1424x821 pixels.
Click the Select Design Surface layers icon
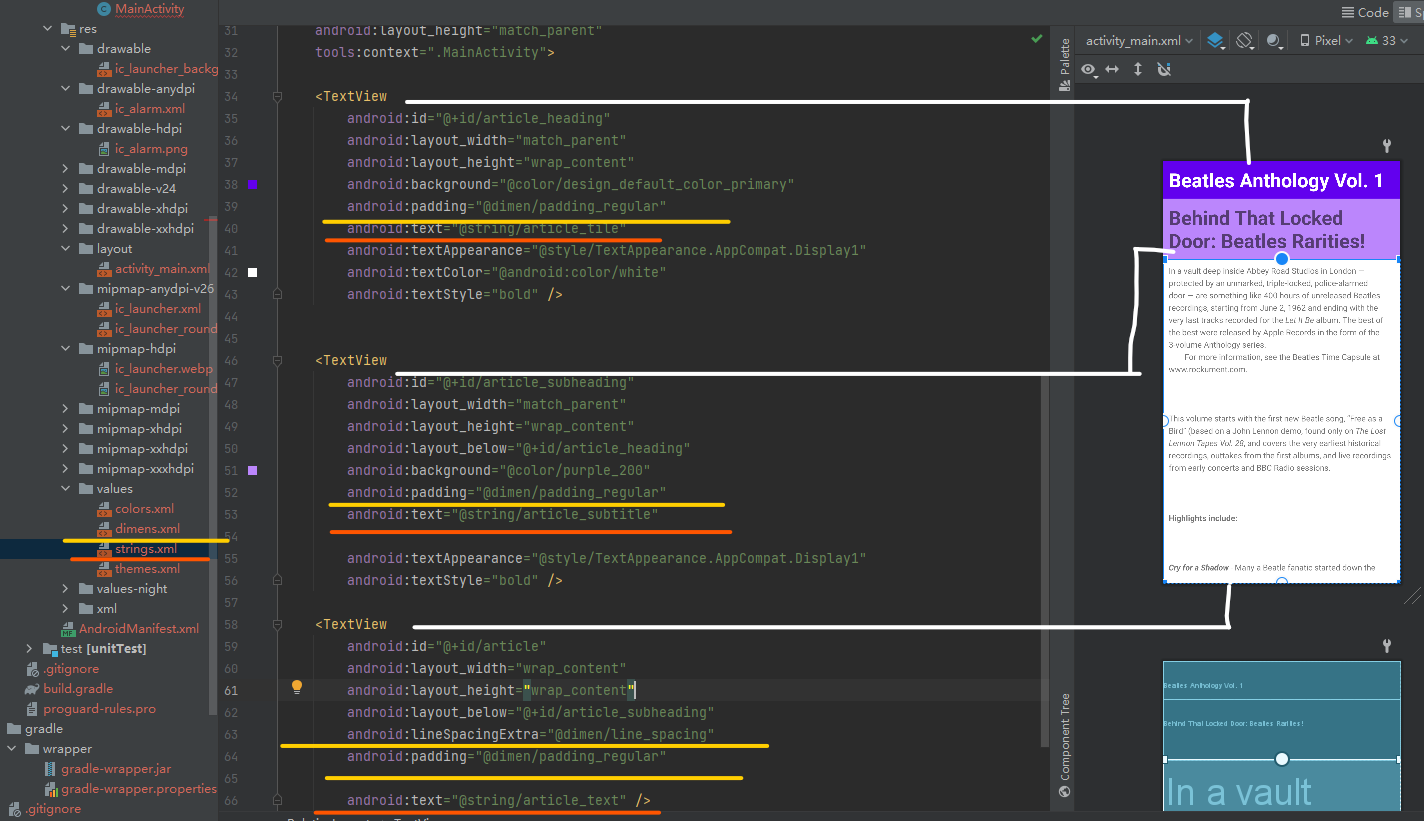(1215, 41)
